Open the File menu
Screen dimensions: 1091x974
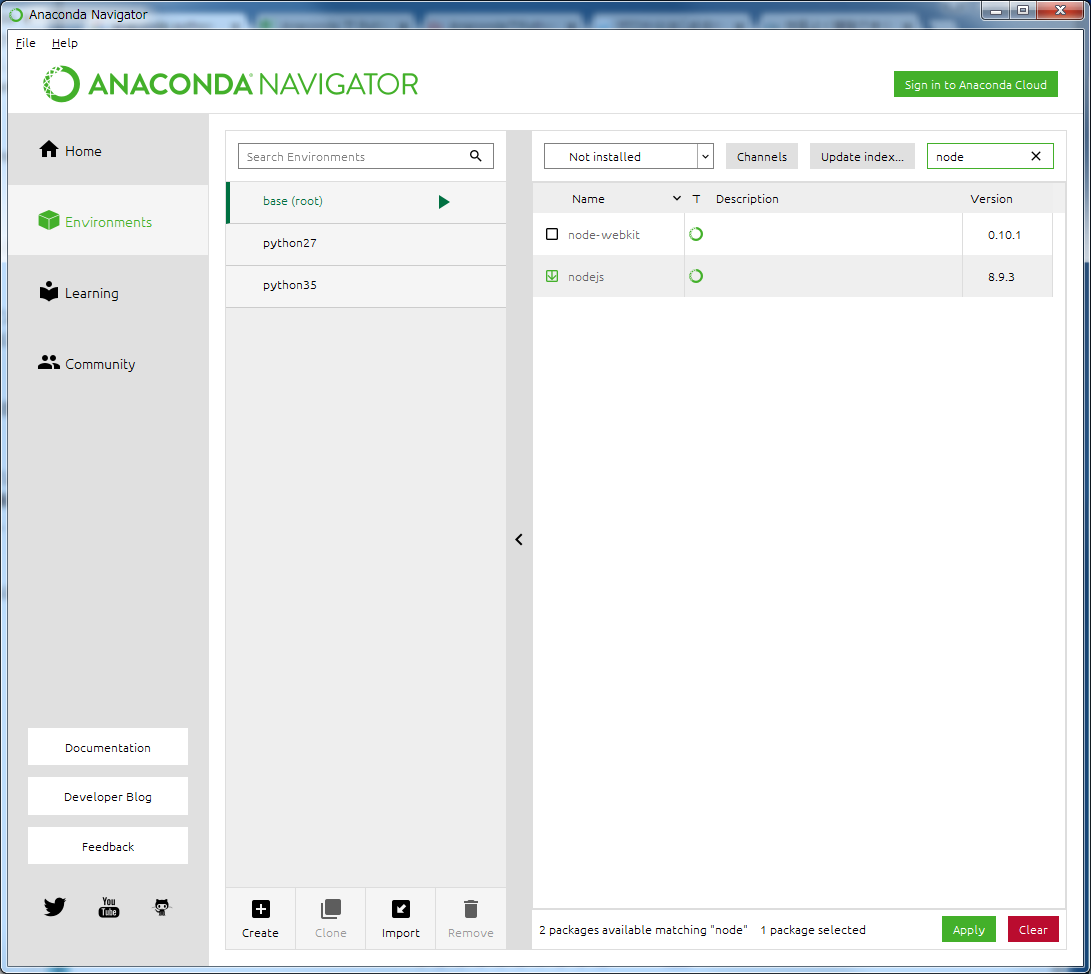[x=25, y=43]
